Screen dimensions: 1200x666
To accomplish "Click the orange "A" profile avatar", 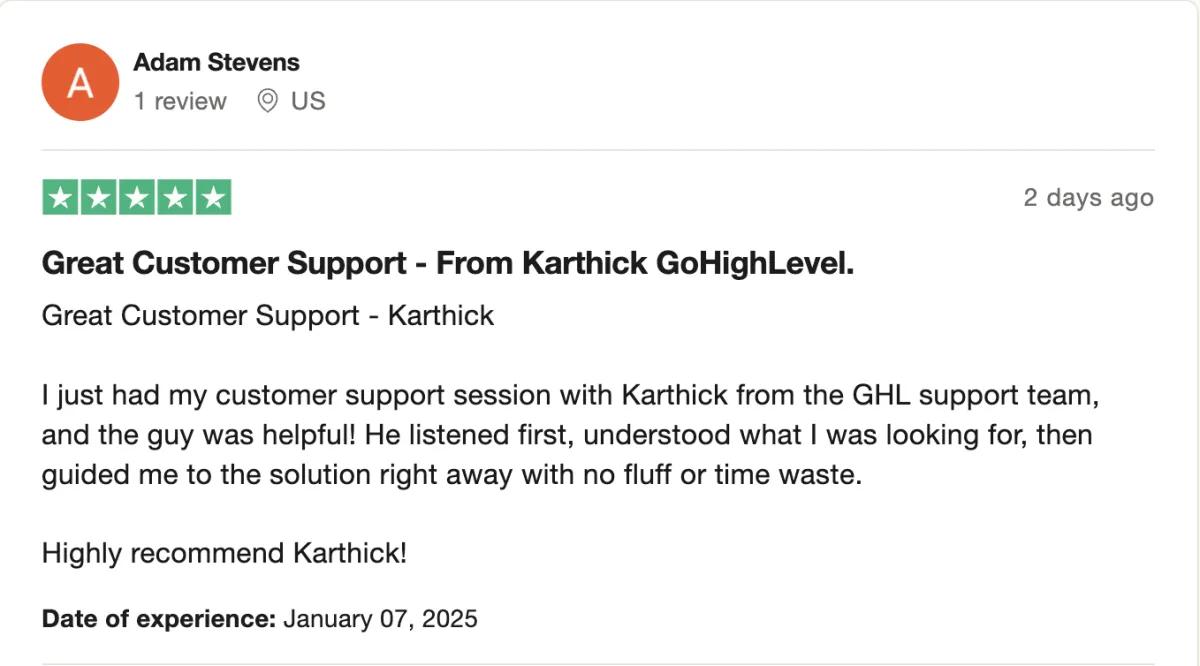I will tap(80, 82).
